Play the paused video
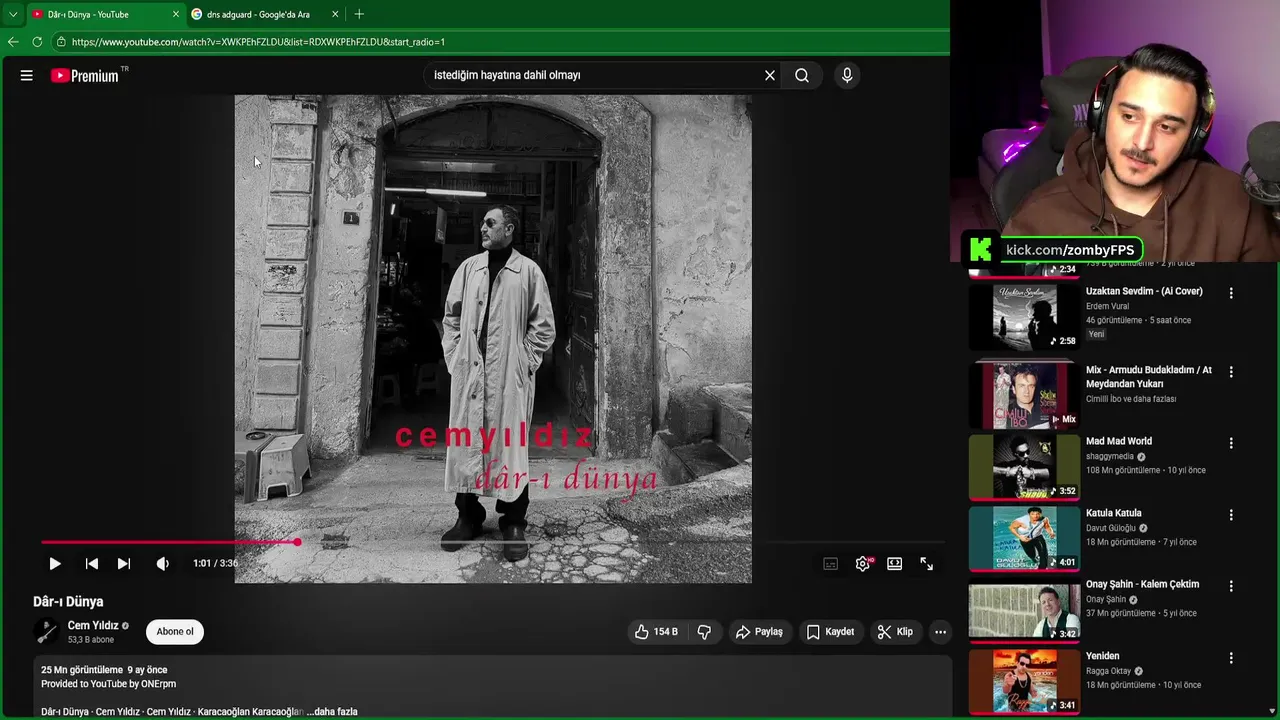 click(55, 564)
